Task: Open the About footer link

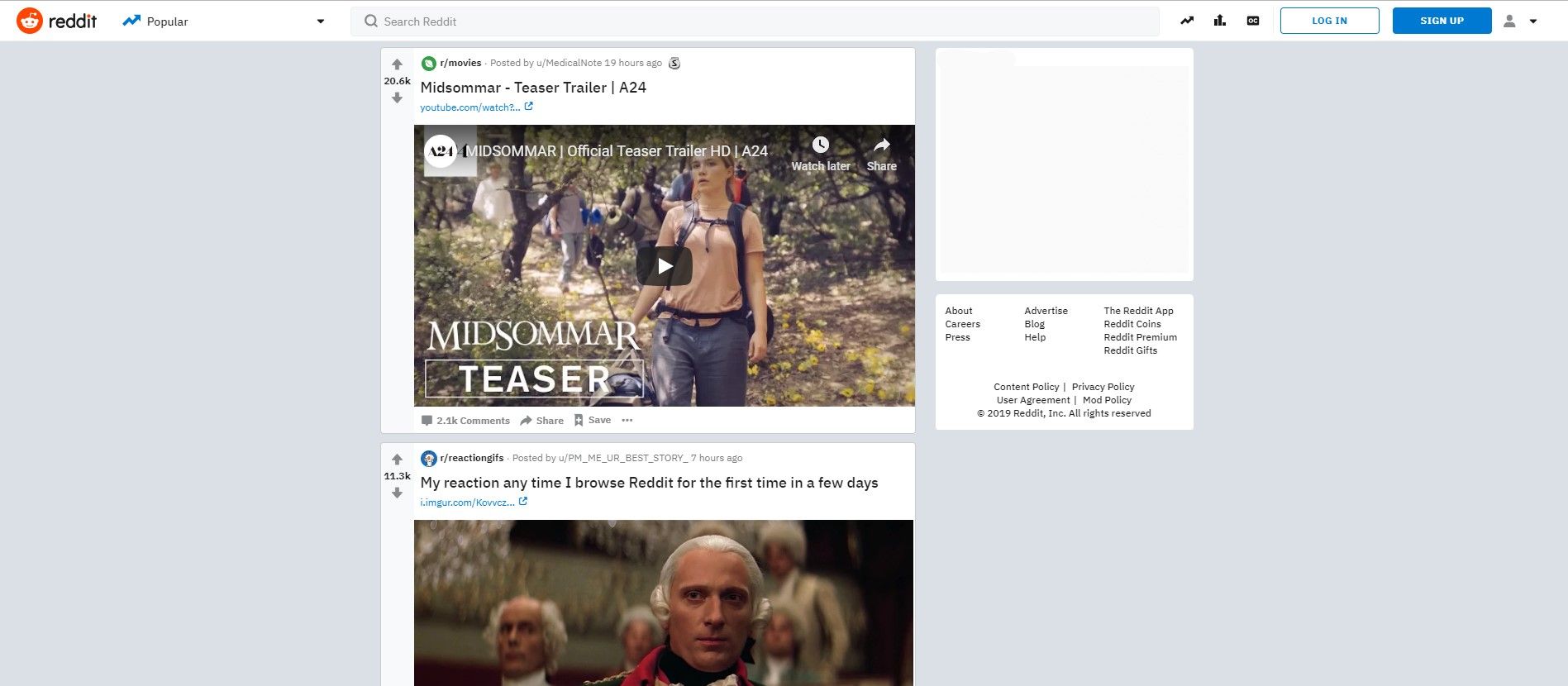Action: tap(959, 311)
